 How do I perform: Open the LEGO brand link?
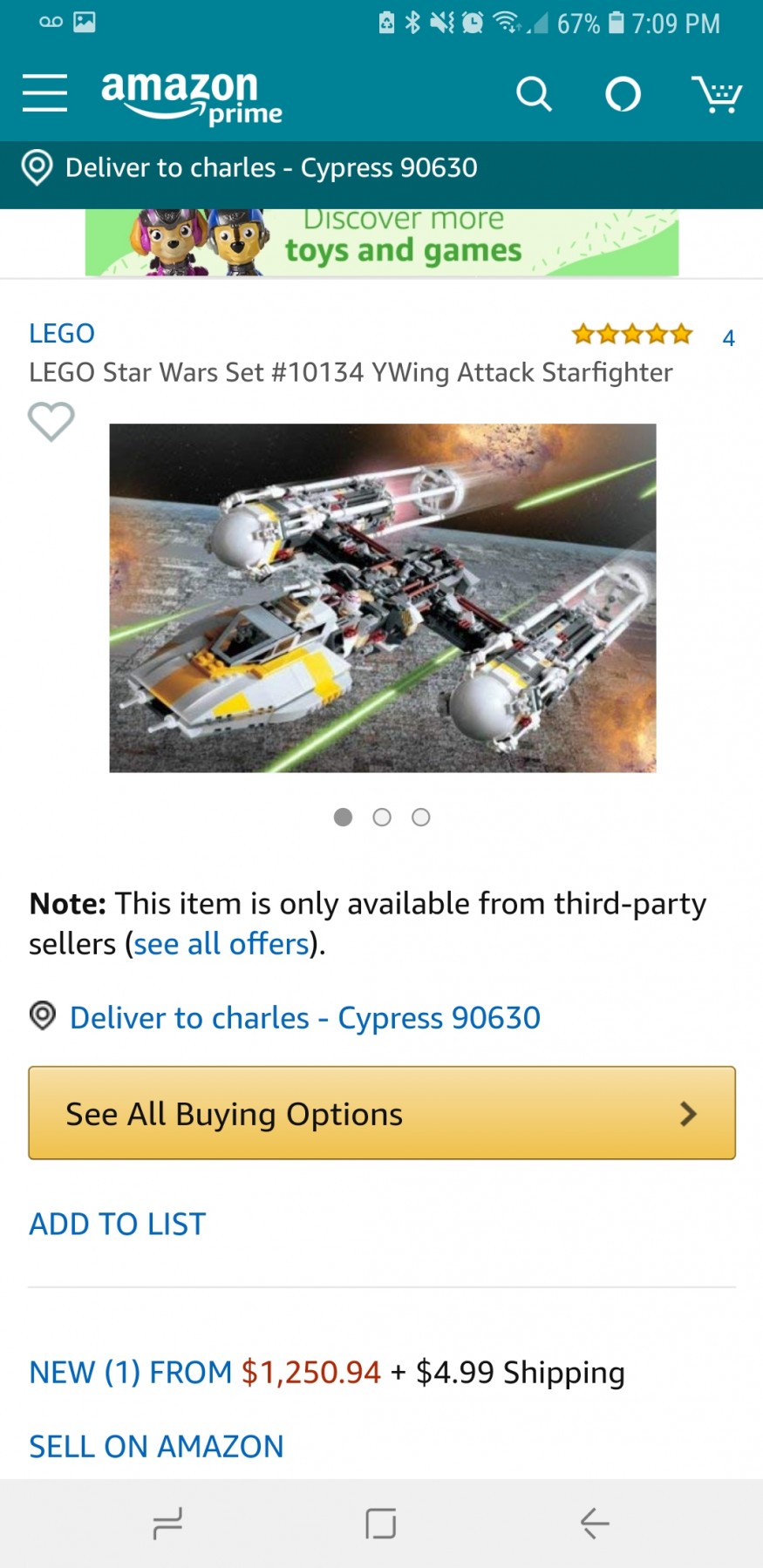pos(62,333)
